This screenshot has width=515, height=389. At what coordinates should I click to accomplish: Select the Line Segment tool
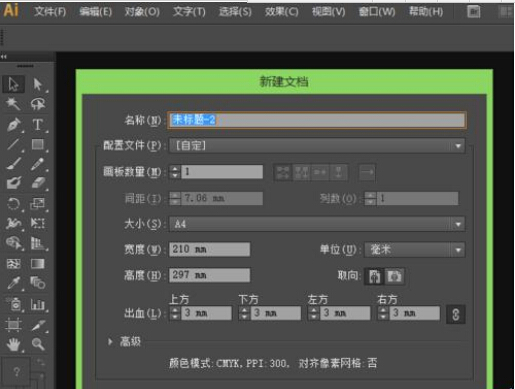pyautogui.click(x=13, y=144)
